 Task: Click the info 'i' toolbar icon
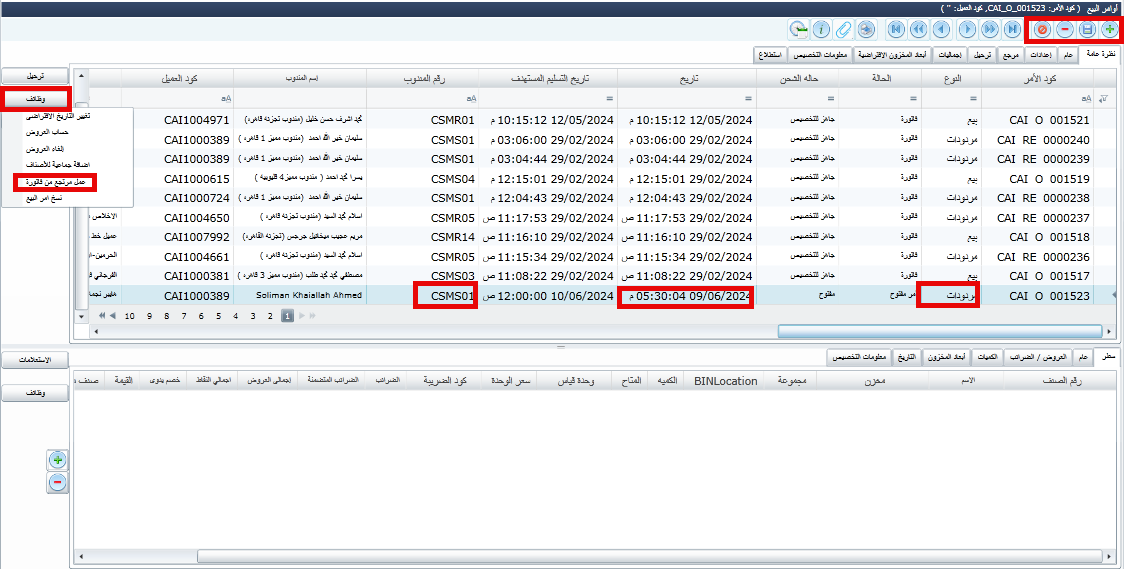[x=822, y=30]
